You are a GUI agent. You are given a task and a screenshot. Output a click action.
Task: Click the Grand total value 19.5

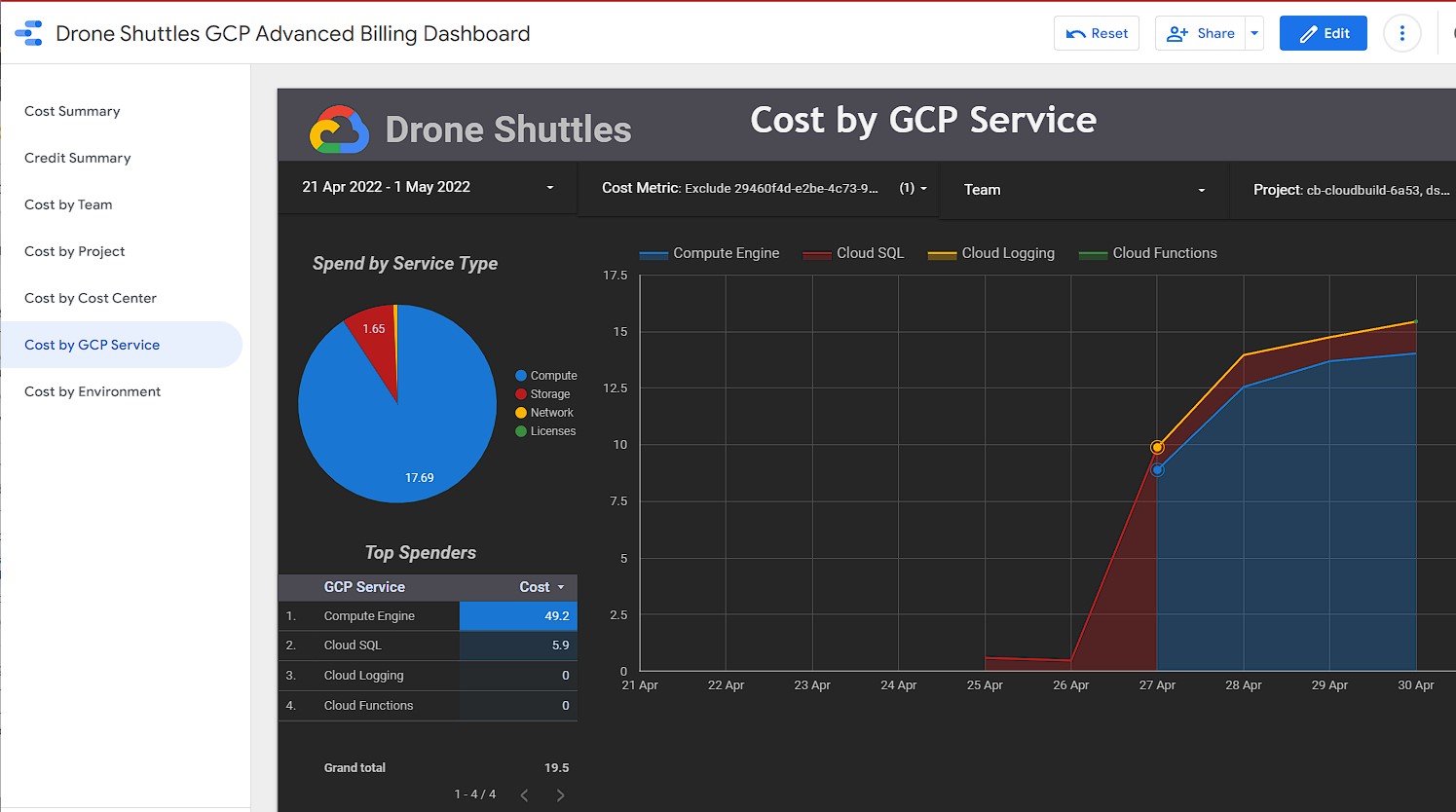point(556,768)
